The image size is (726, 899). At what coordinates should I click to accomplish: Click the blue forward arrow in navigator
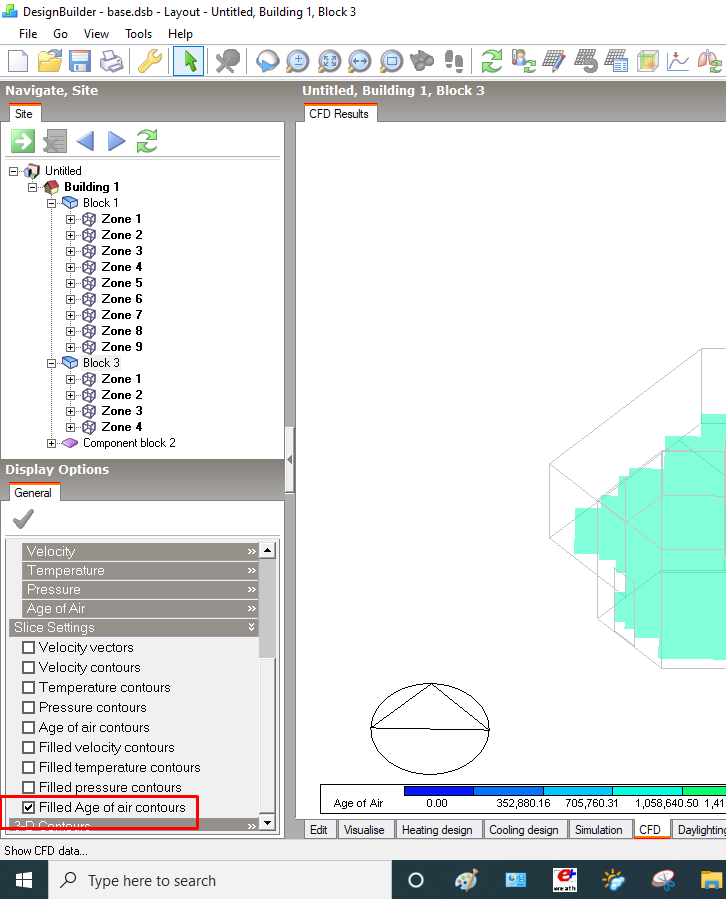click(116, 141)
